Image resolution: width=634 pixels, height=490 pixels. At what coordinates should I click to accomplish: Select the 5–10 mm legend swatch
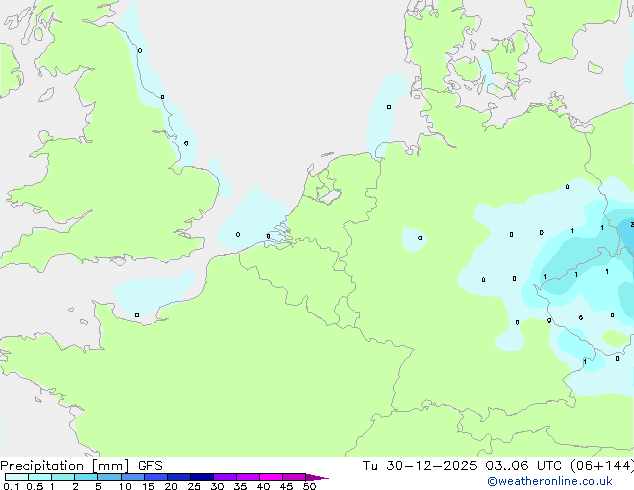109,477
